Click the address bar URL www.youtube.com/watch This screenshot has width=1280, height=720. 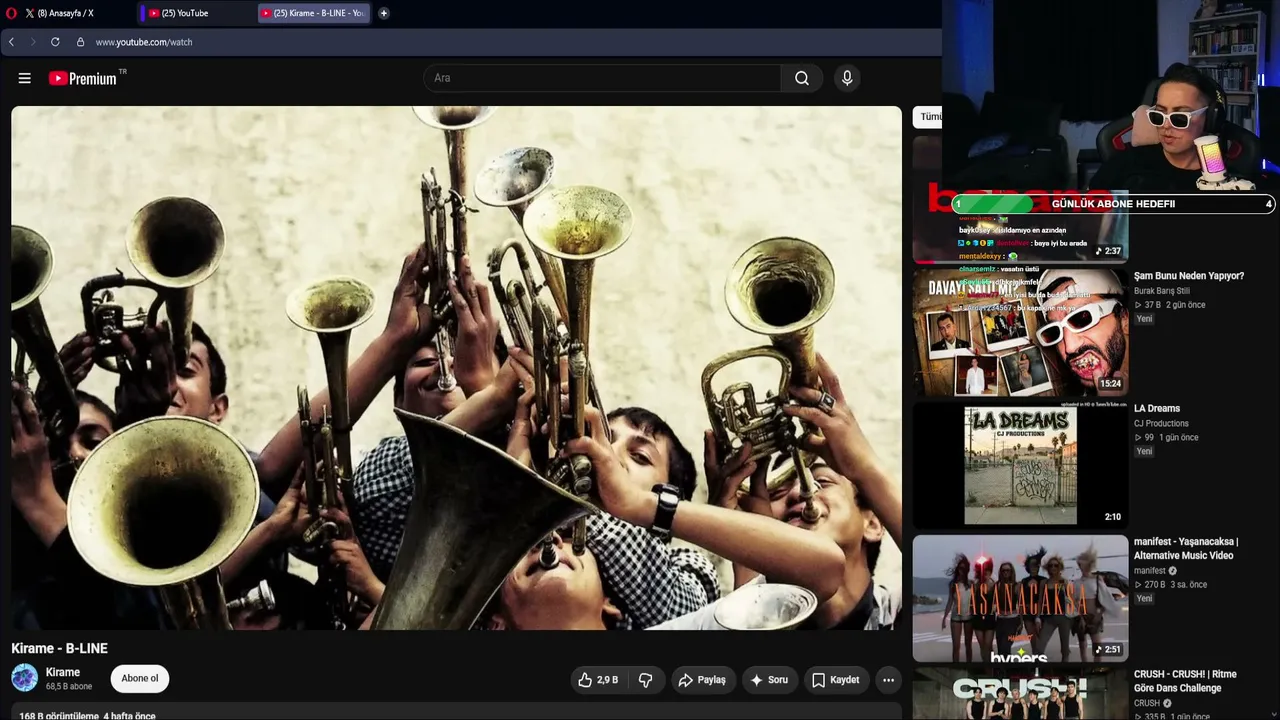click(x=144, y=42)
